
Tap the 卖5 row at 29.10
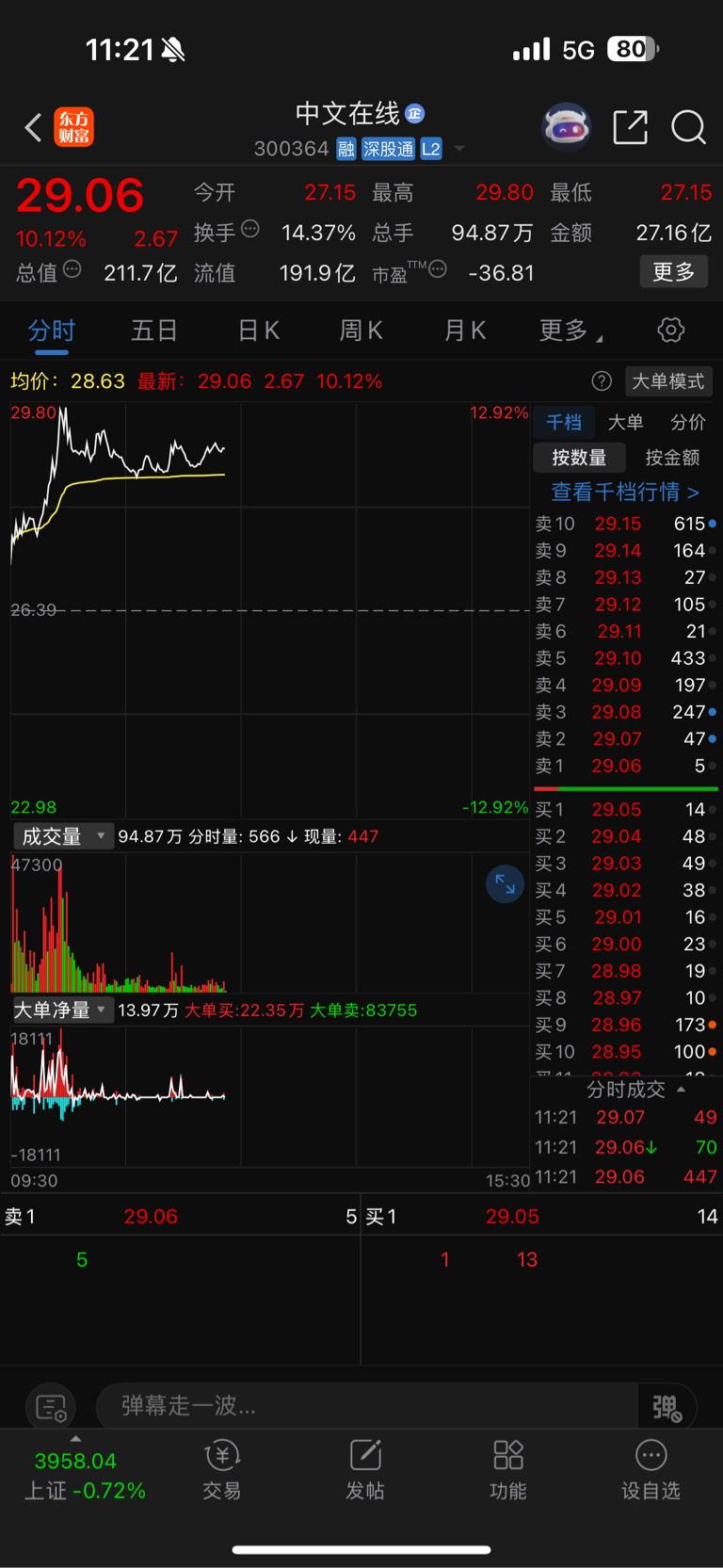point(625,658)
